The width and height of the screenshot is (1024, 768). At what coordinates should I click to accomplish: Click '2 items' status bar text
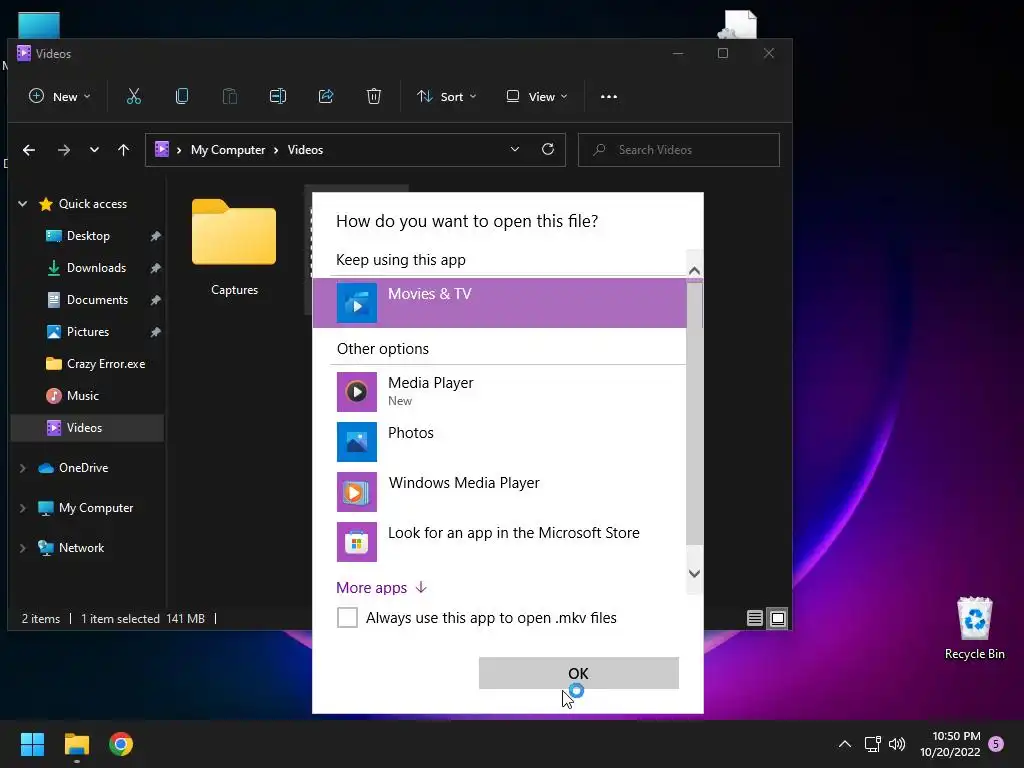[40, 618]
